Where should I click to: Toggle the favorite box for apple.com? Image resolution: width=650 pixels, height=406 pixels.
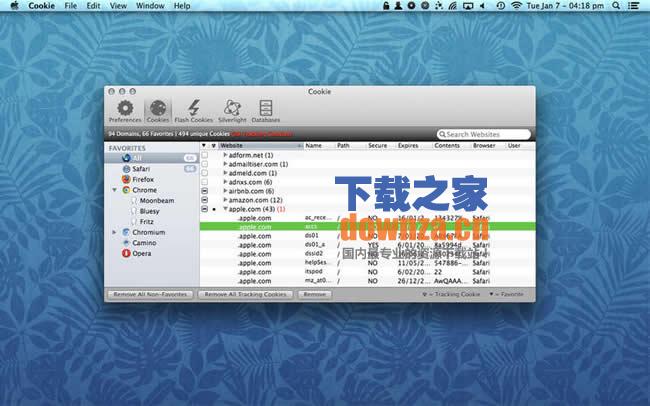tap(204, 209)
